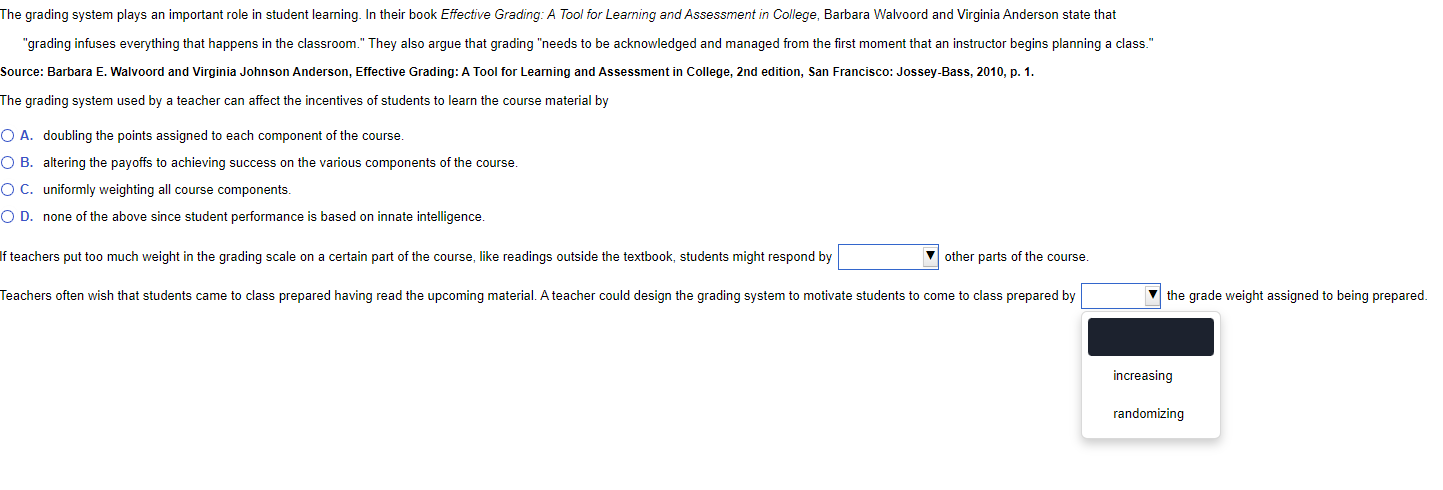Click the Source citation line for Walvoord and Anderson
This screenshot has width=1443, height=490.
pos(517,72)
